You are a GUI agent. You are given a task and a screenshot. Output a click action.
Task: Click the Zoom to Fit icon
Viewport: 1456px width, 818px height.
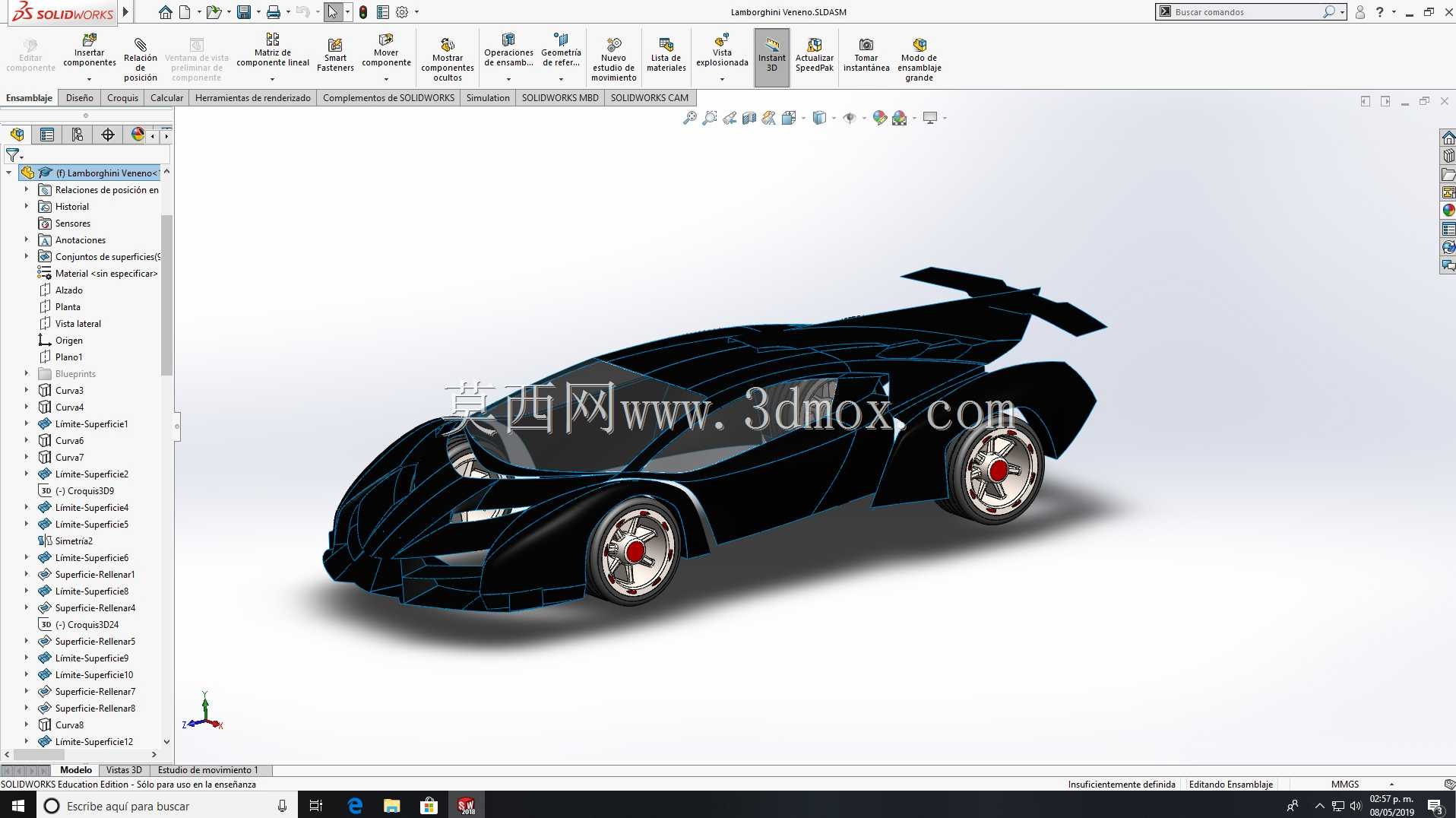[690, 118]
